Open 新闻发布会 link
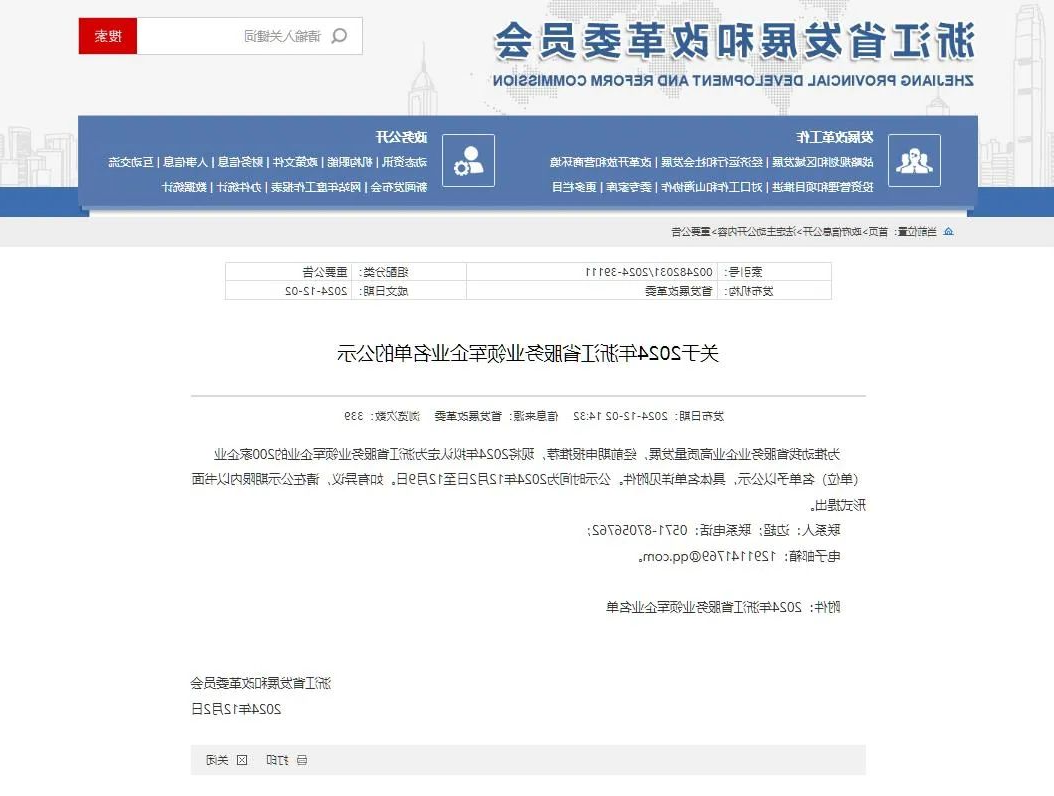 [399, 187]
